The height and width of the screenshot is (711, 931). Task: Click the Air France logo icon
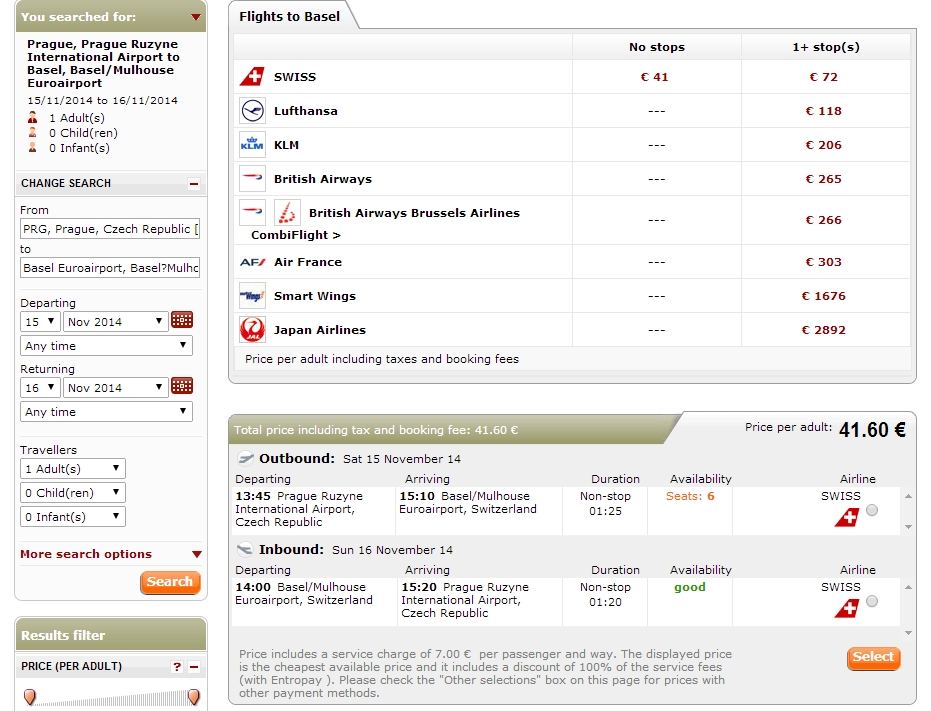pos(252,262)
